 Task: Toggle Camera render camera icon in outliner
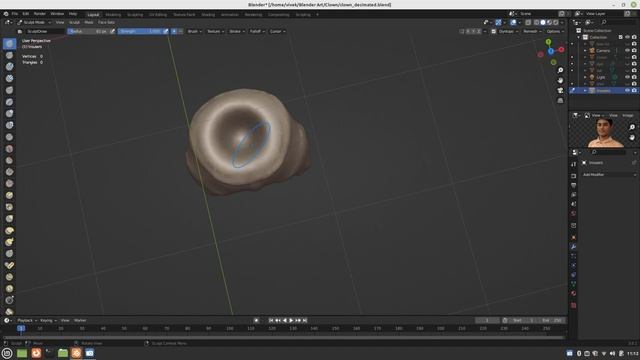634,51
